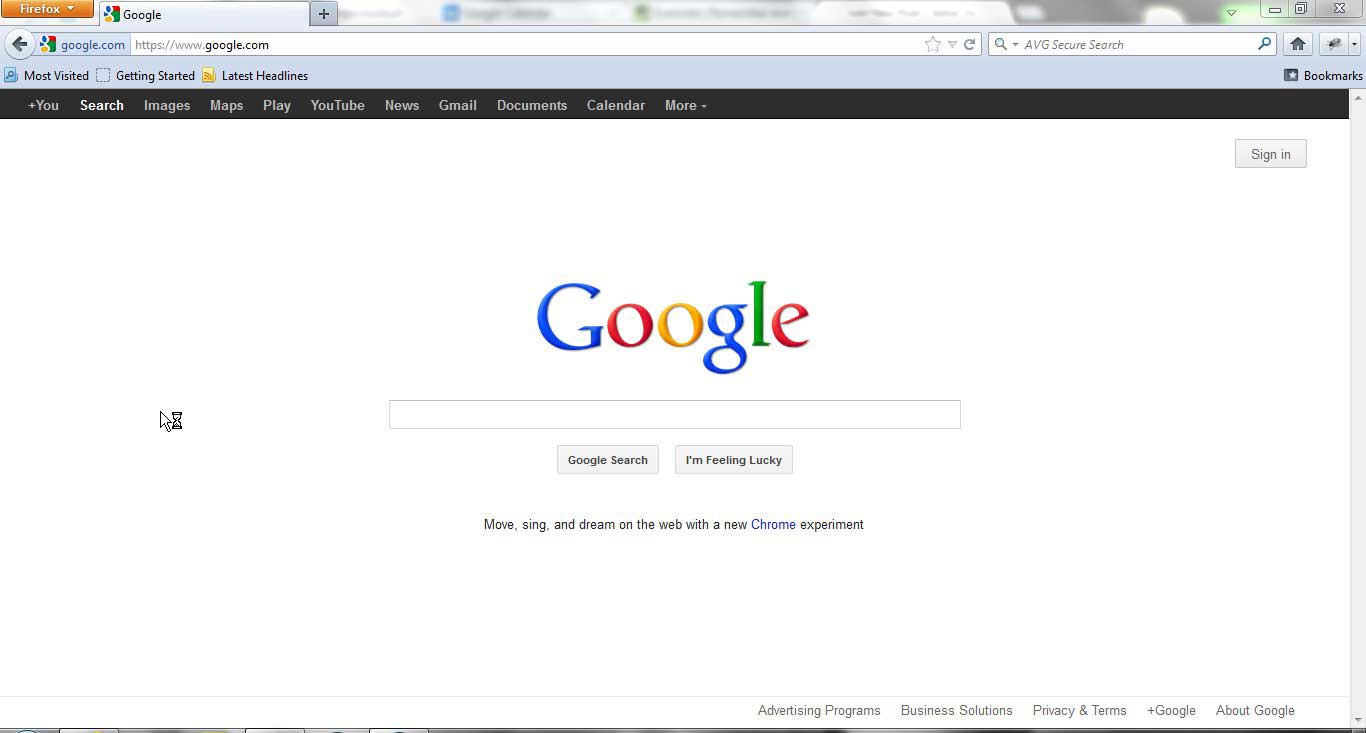Show URL history dropdown in address bar
This screenshot has width=1366, height=733.
click(x=952, y=44)
